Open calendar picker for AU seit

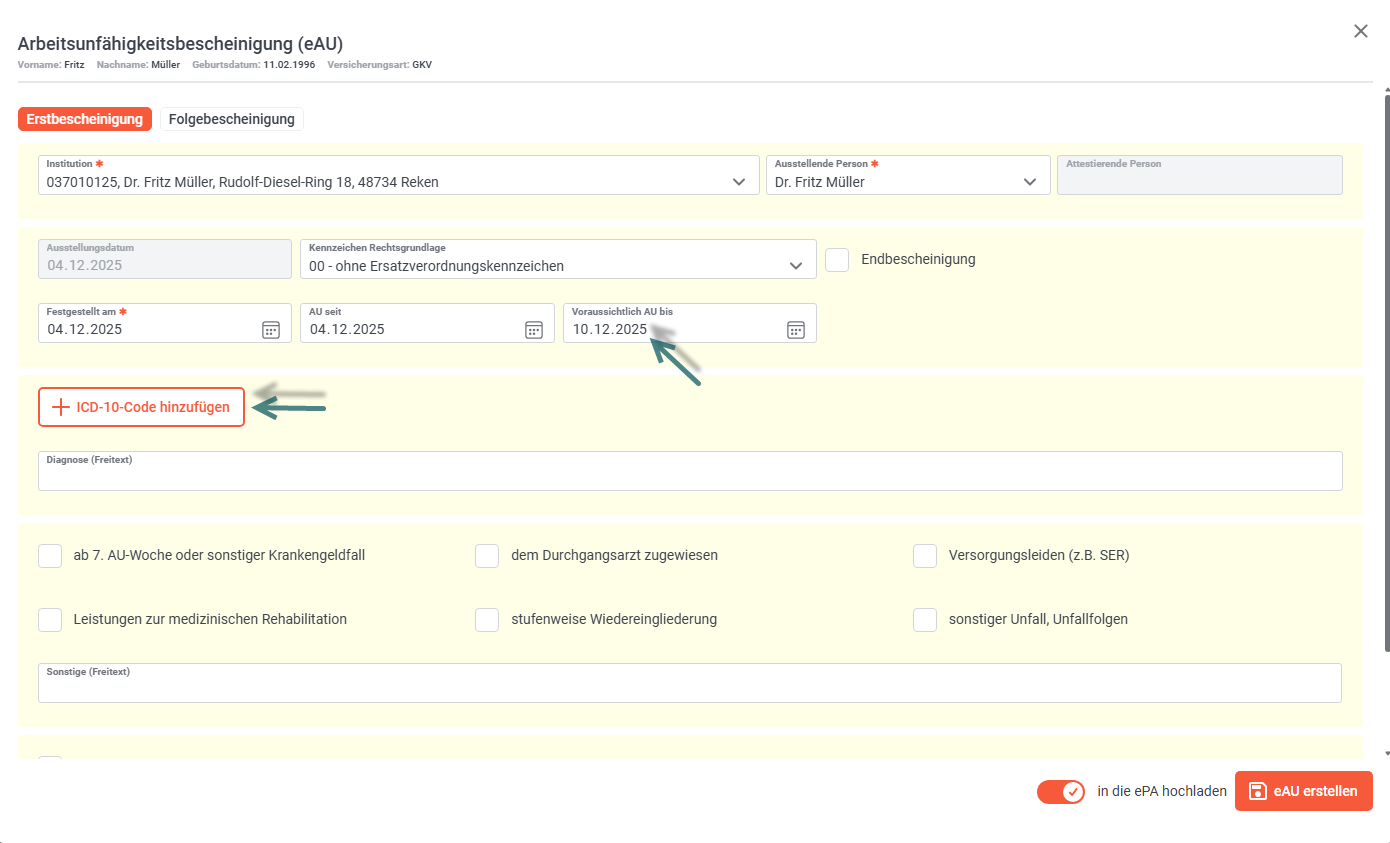coord(534,330)
